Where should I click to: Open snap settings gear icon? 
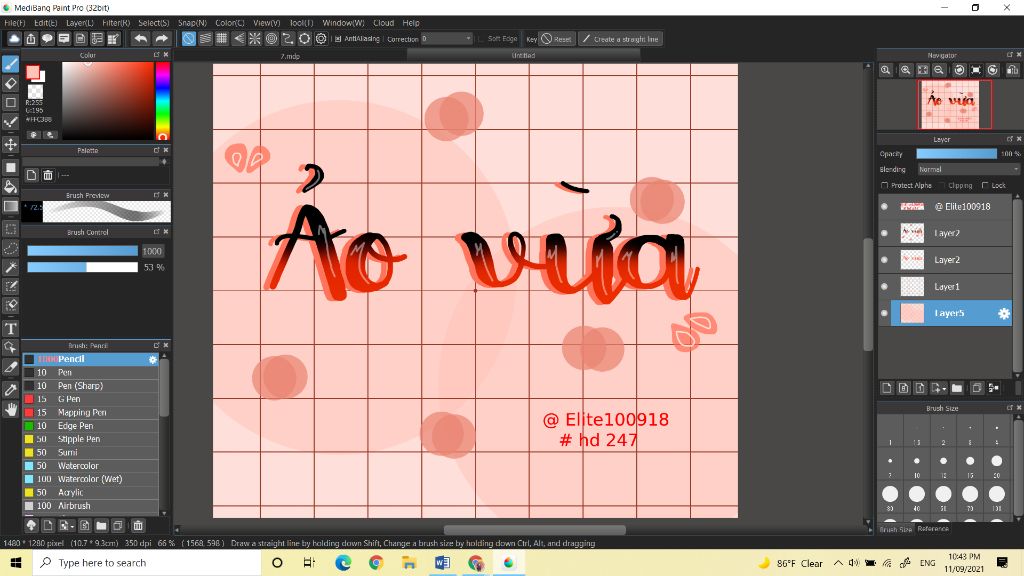coord(321,39)
